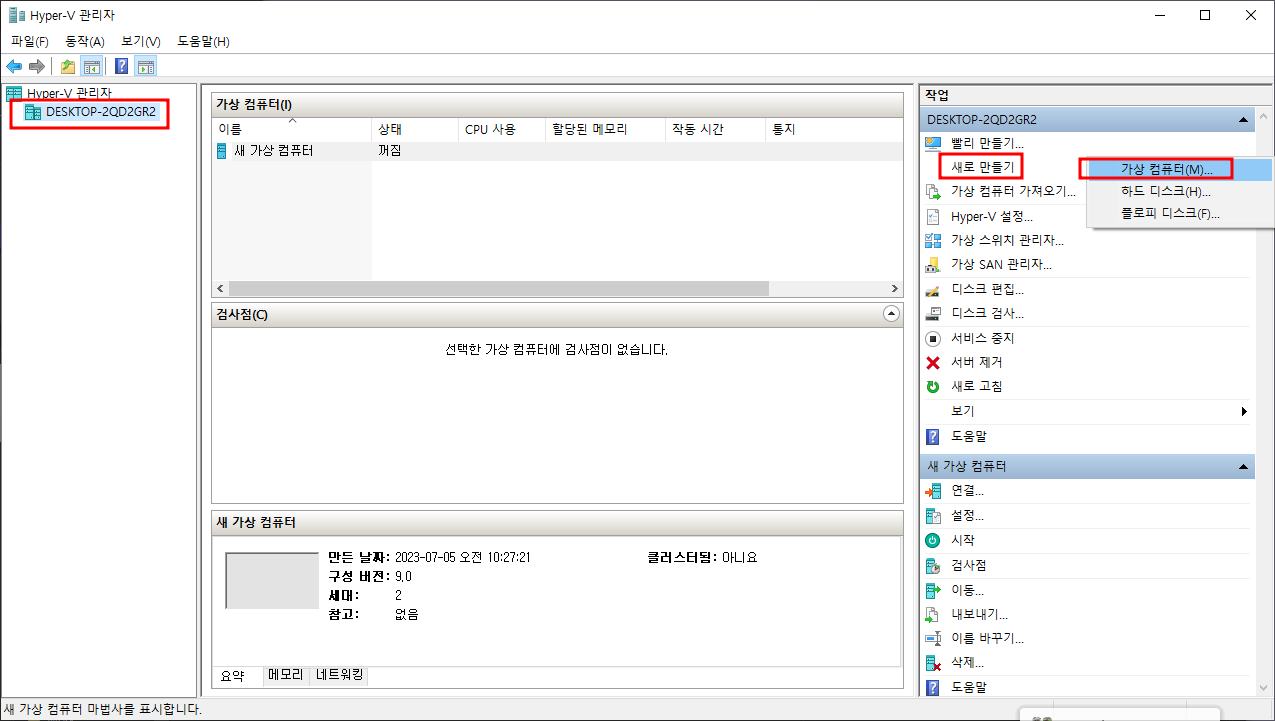Viewport: 1275px width, 721px height.
Task: Toggle the show/hide action pane toolbar icon
Action: pos(146,67)
